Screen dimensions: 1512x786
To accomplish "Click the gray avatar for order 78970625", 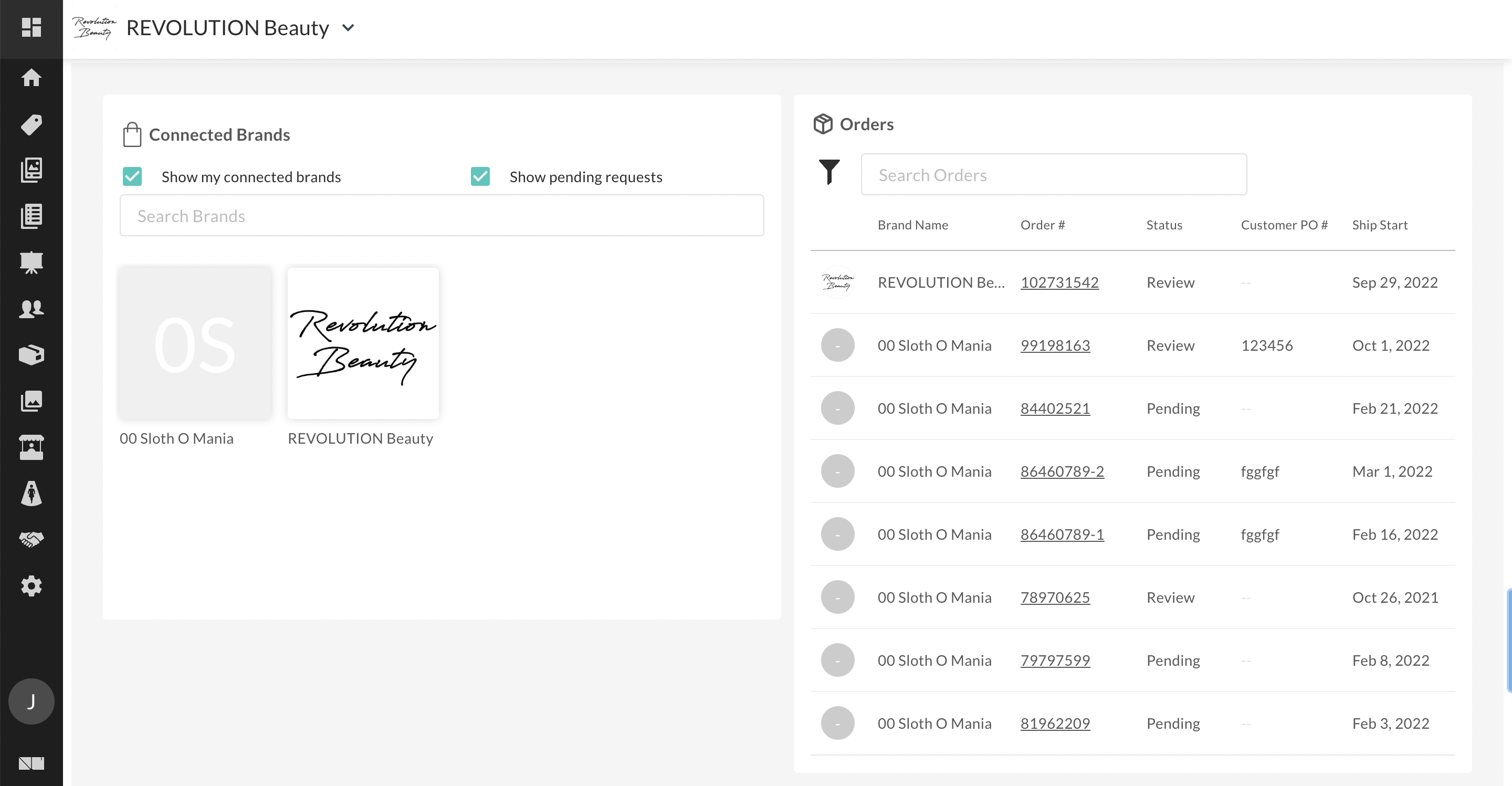I will tap(837, 597).
